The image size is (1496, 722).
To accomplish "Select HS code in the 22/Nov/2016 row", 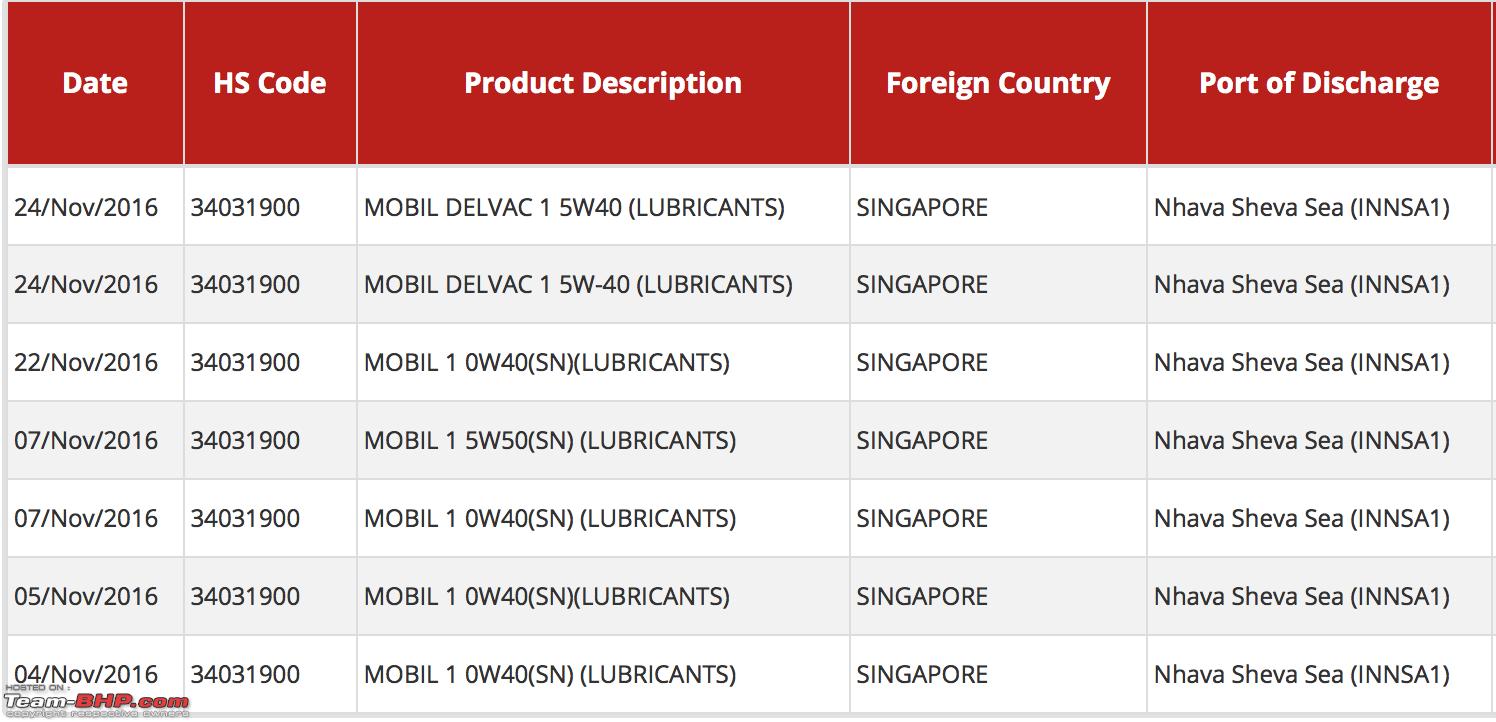I will click(270, 362).
